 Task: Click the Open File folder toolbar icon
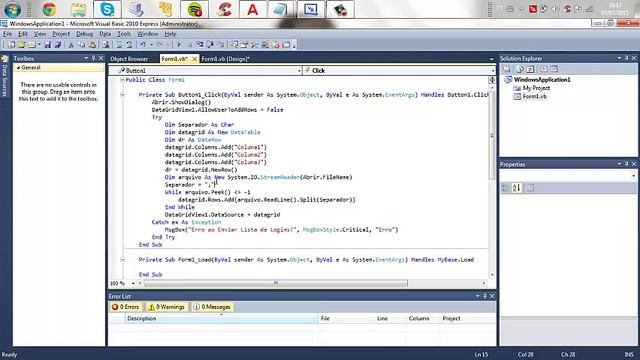(21, 45)
